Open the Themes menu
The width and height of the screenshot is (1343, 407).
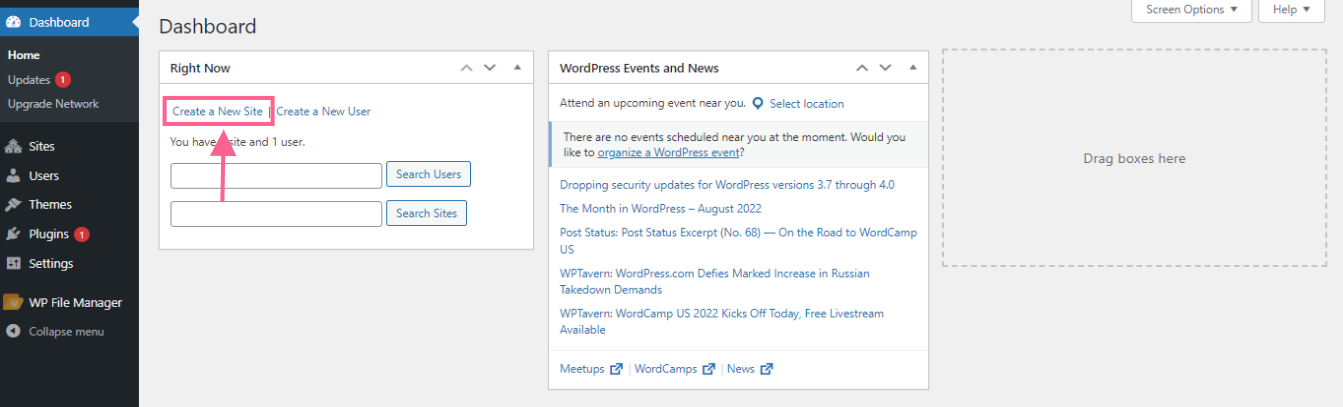point(70,205)
